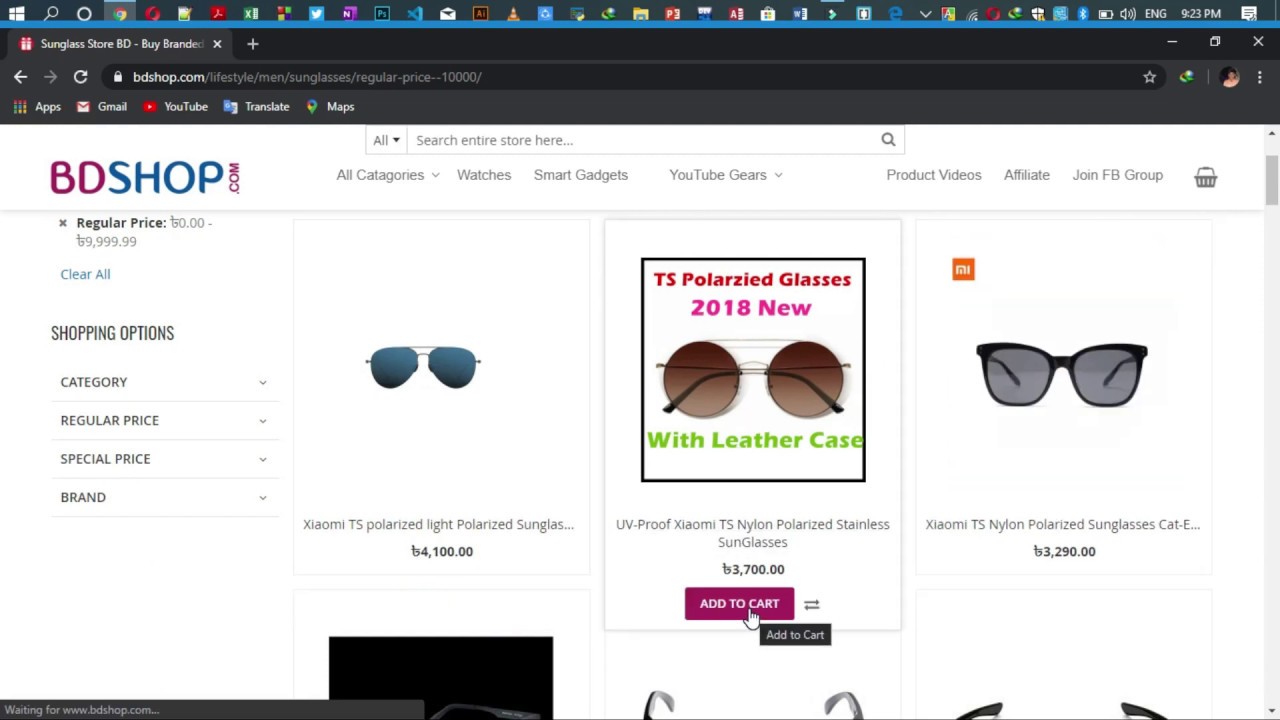Screen dimensions: 1280x720
Task: Open Product Videos page
Action: point(934,175)
